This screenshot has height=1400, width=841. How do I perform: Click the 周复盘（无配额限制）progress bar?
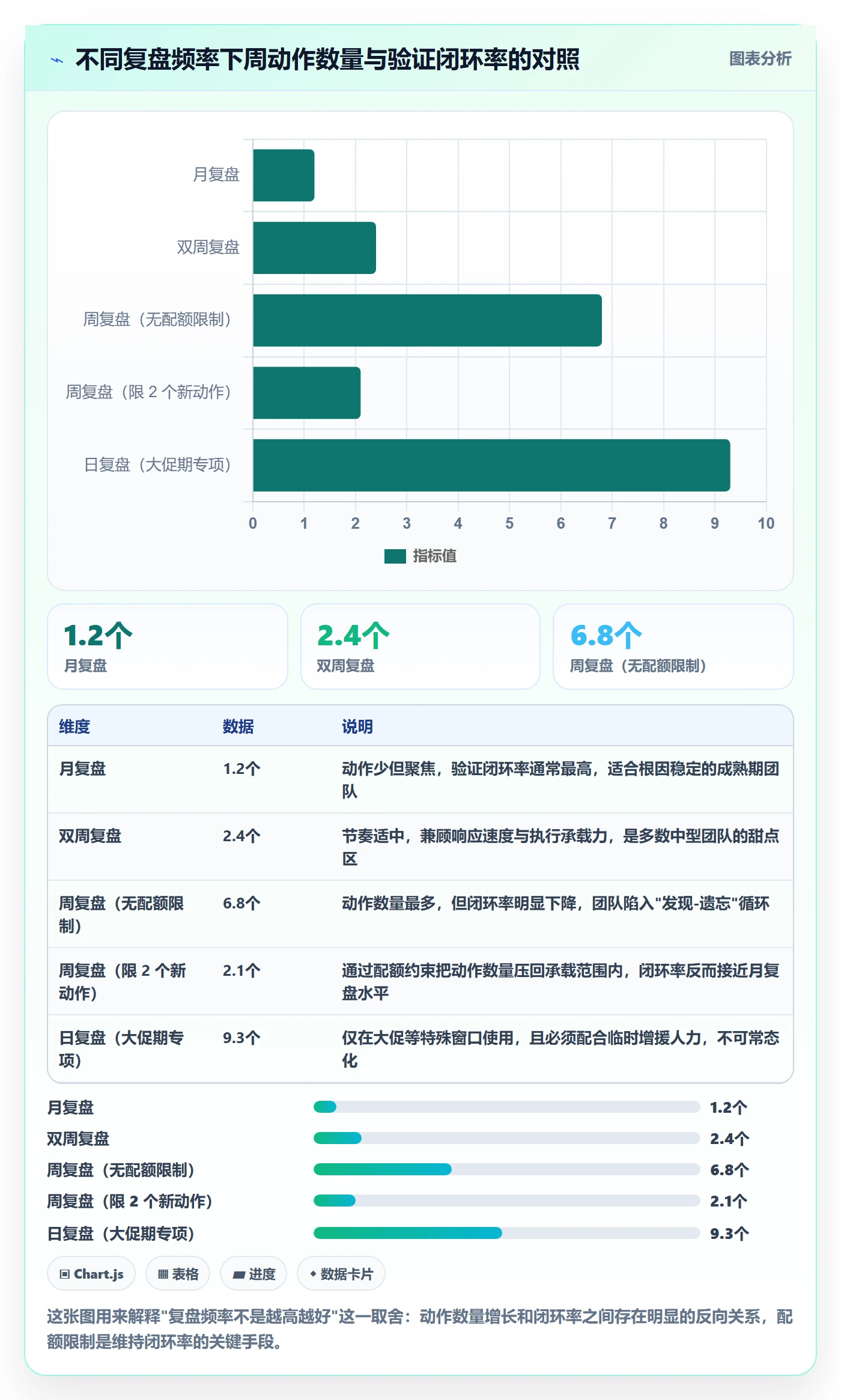[506, 1169]
